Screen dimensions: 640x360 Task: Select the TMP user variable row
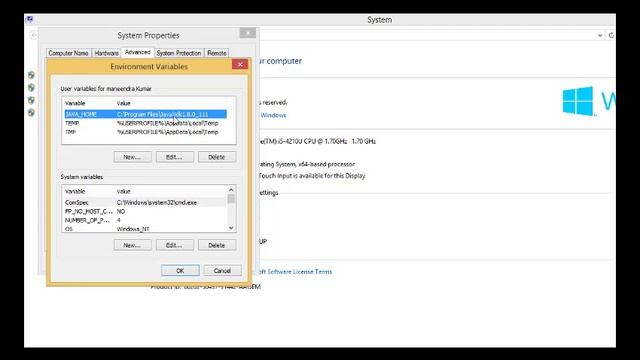[x=145, y=132]
